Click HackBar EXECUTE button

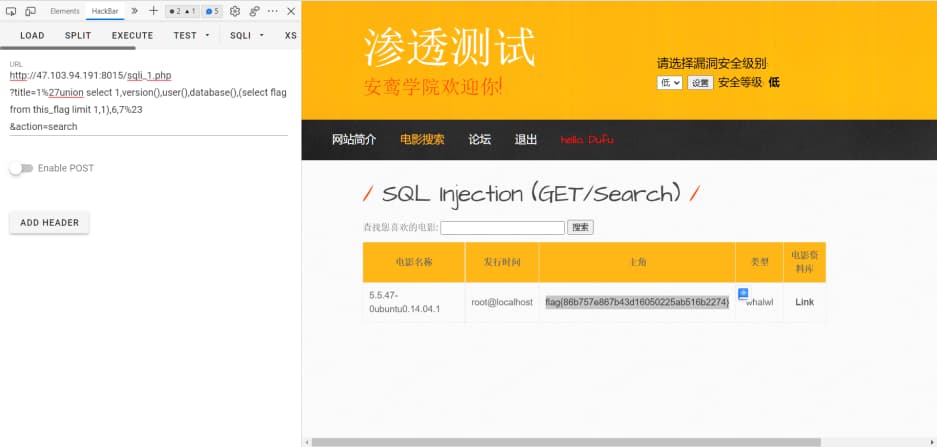pyautogui.click(x=133, y=35)
